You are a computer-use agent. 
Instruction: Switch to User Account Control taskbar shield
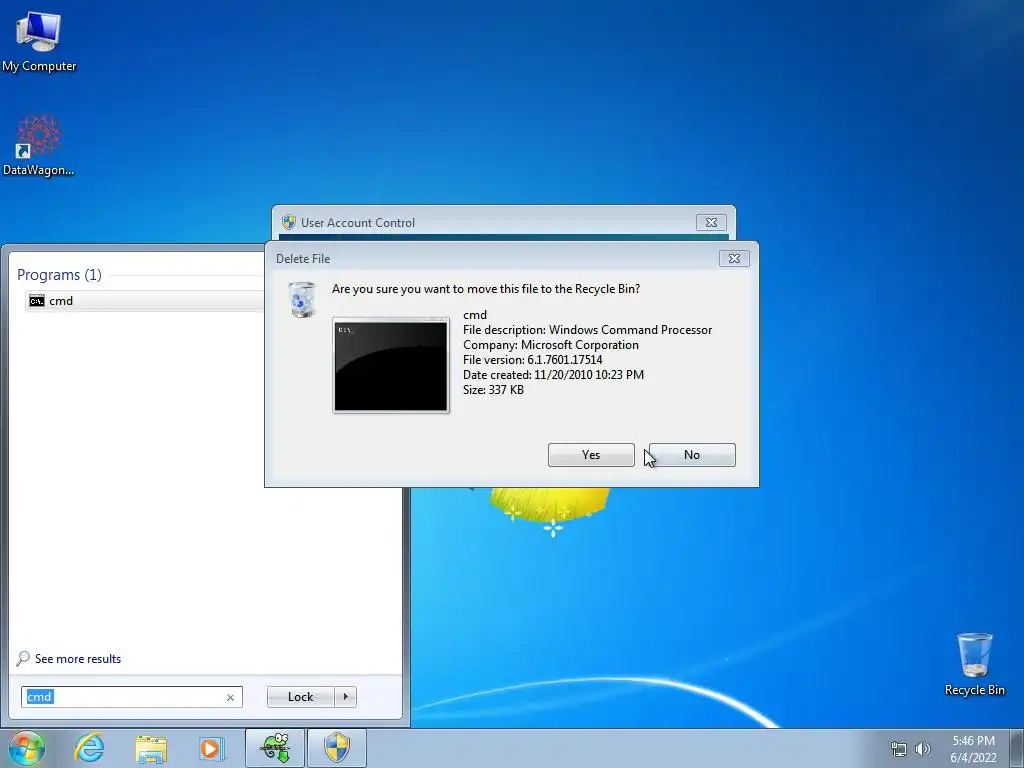click(337, 748)
